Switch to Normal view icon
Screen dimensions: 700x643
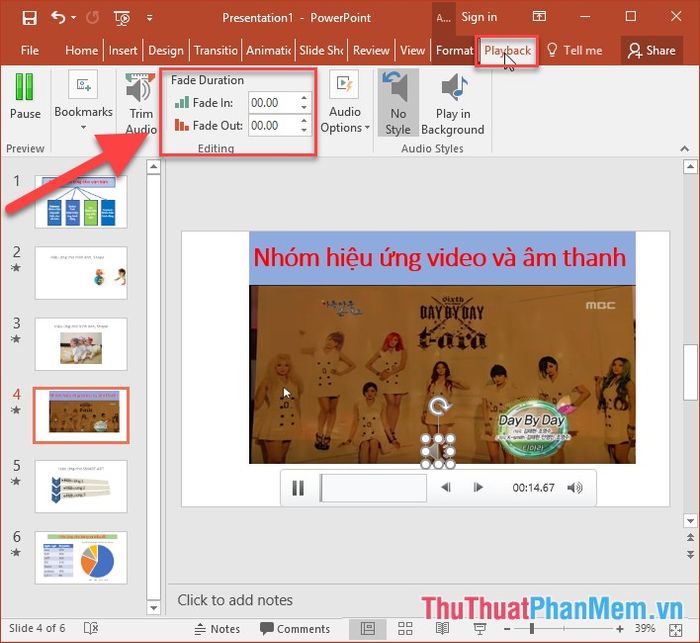click(x=368, y=629)
